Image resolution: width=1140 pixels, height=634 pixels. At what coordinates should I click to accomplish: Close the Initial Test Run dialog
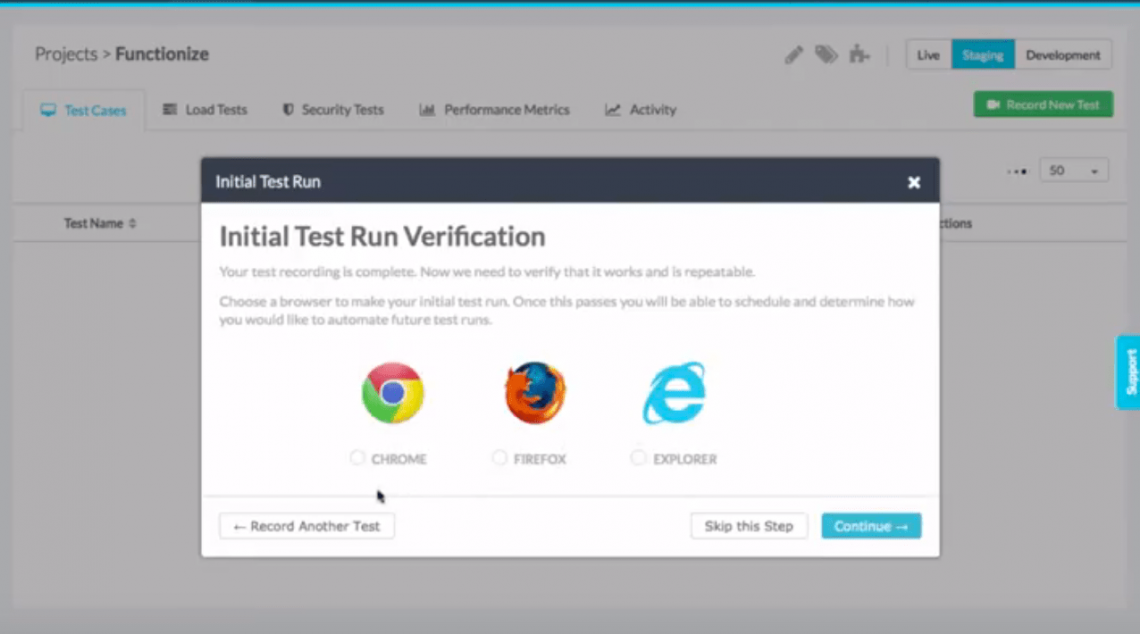[x=914, y=182]
